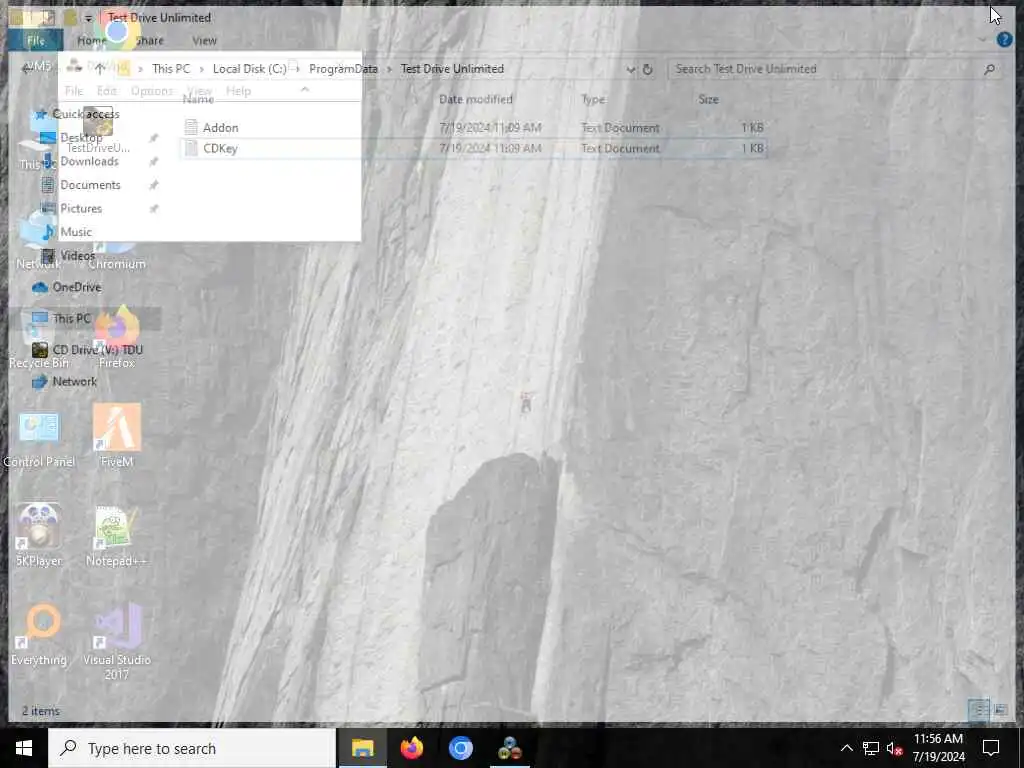
Task: Select the FiveM desktop shortcut
Action: pos(117,435)
